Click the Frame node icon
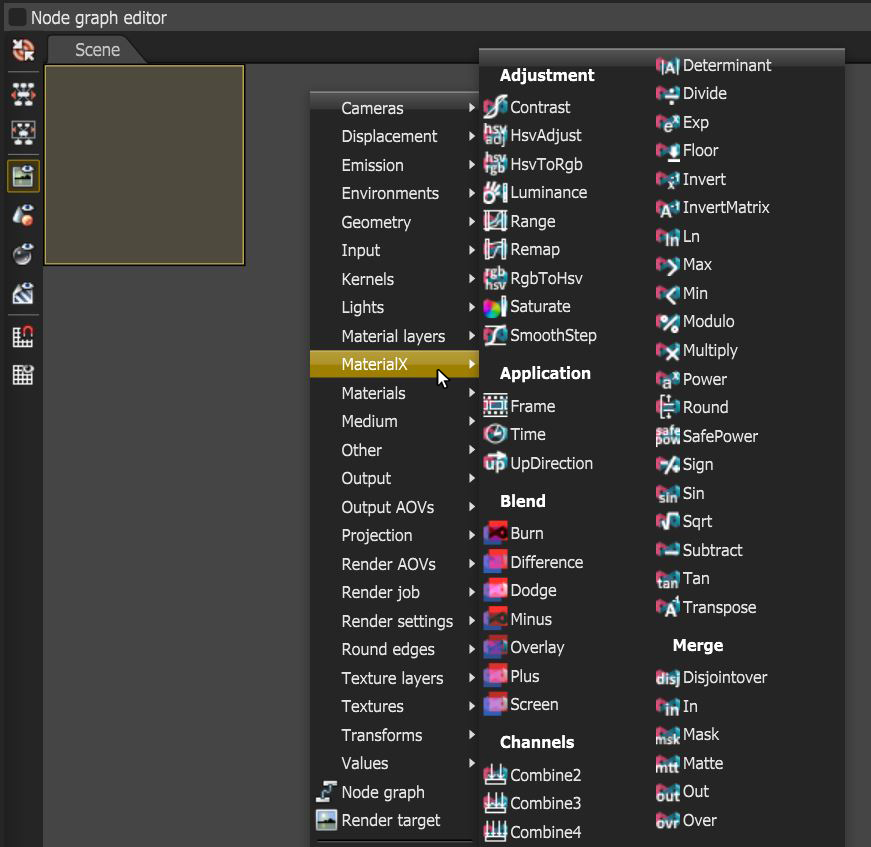The width and height of the screenshot is (871, 847). (495, 405)
